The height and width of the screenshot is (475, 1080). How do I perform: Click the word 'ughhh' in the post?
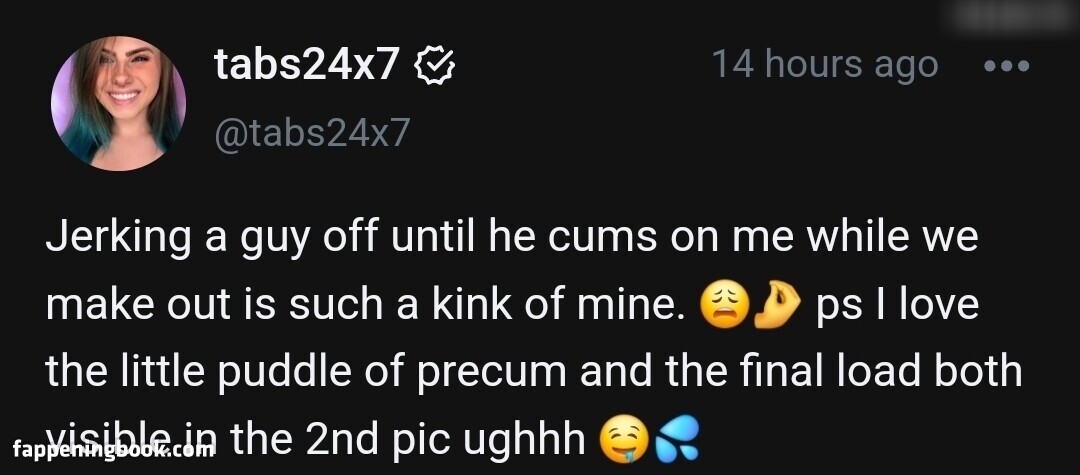tap(525, 439)
